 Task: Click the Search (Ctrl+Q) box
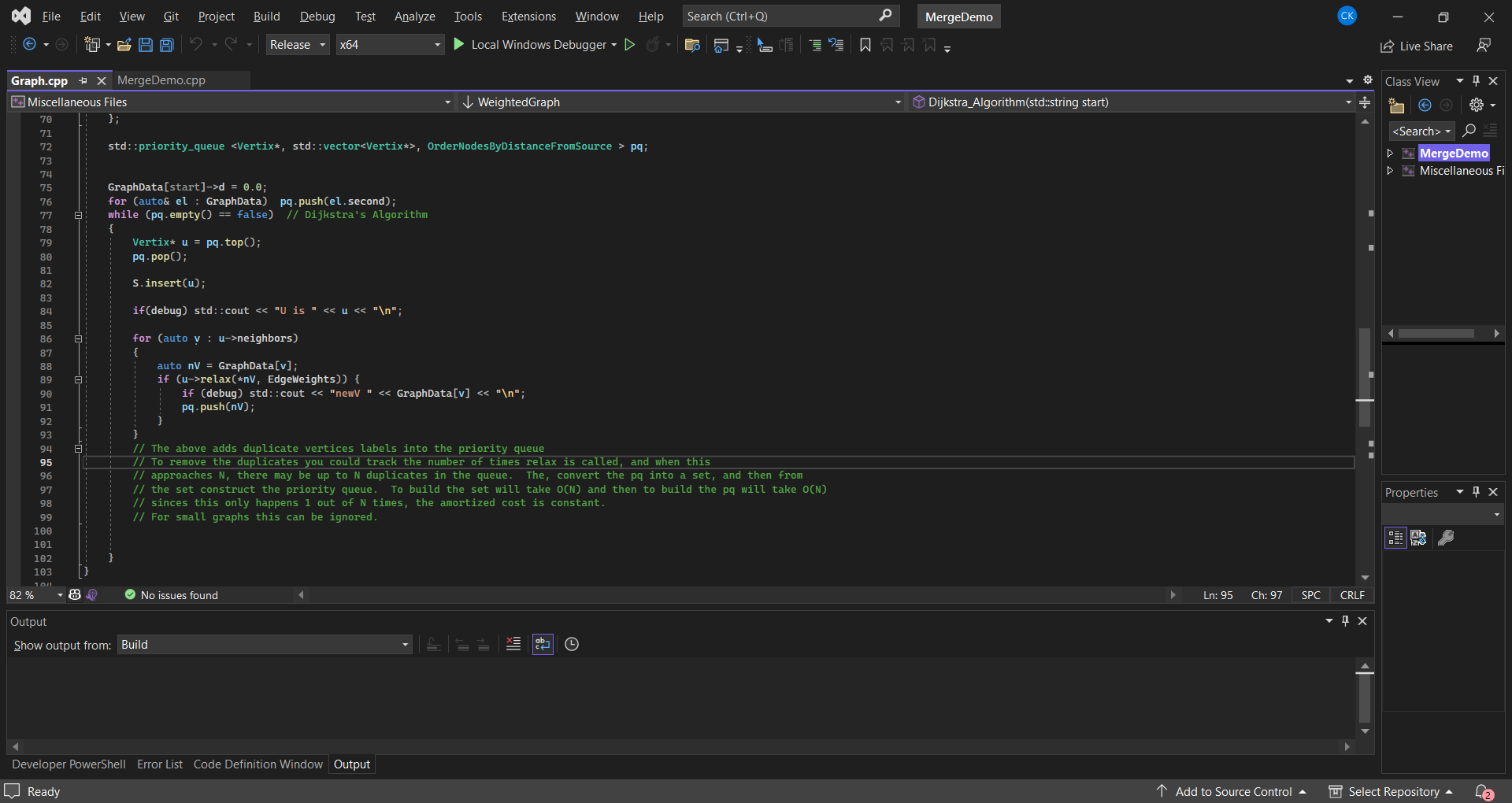780,17
